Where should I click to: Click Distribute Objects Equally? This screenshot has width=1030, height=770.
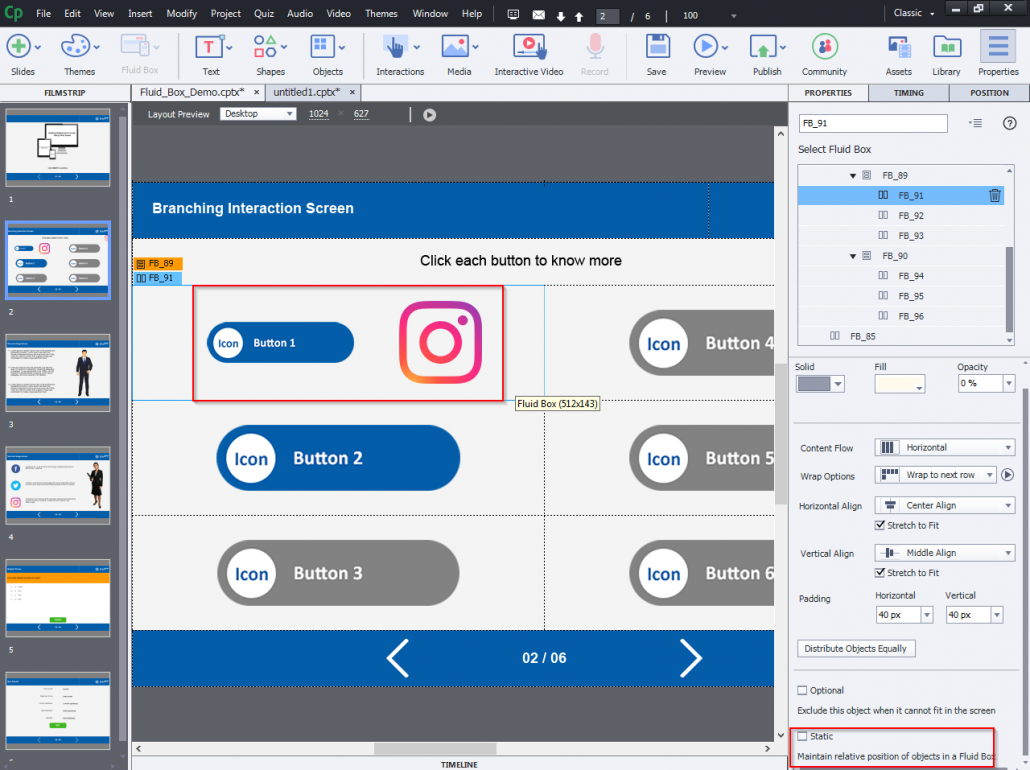[855, 648]
